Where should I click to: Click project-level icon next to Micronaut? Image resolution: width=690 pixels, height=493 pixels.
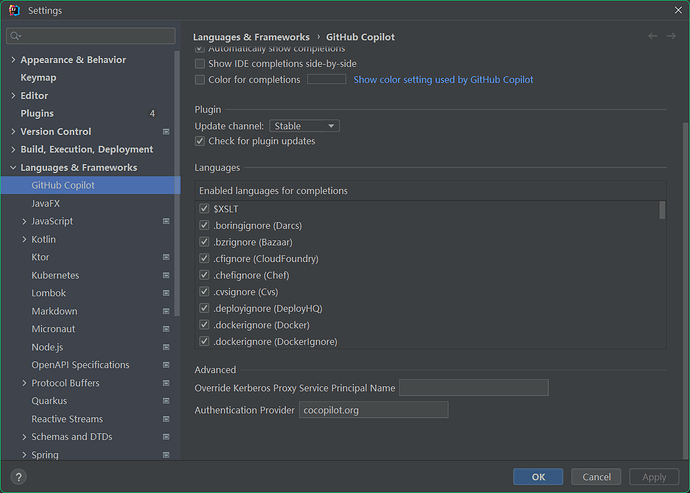(x=166, y=329)
